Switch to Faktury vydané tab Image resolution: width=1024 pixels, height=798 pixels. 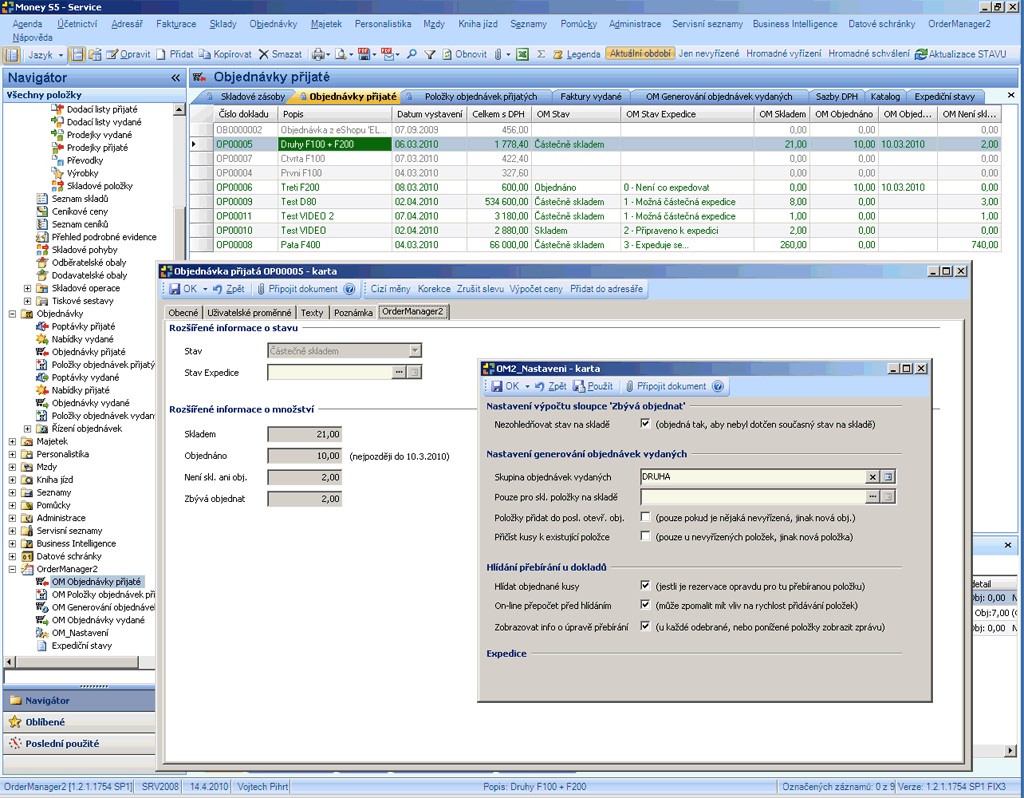tap(590, 96)
